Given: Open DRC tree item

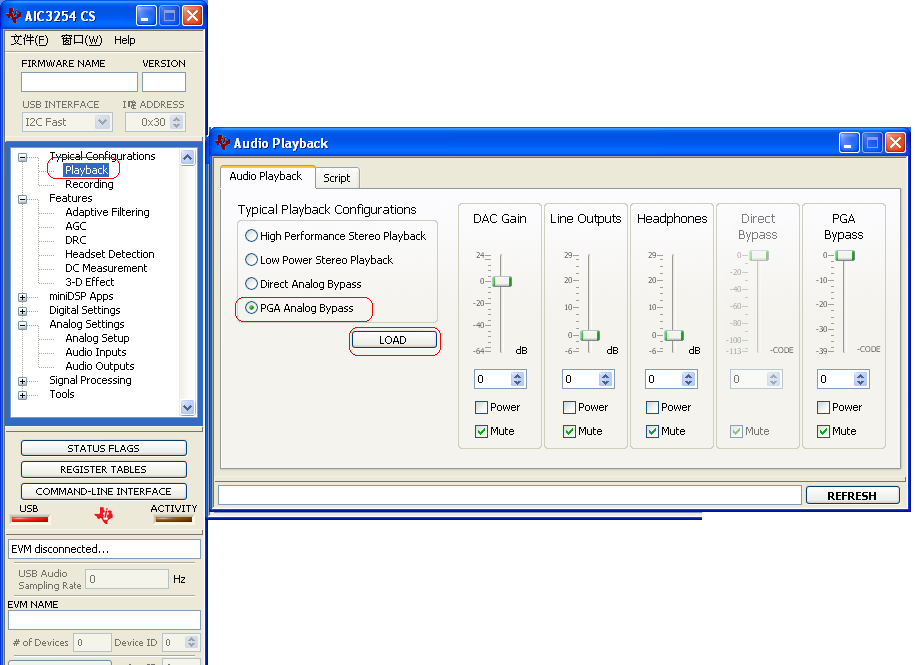Looking at the screenshot, I should click(76, 240).
